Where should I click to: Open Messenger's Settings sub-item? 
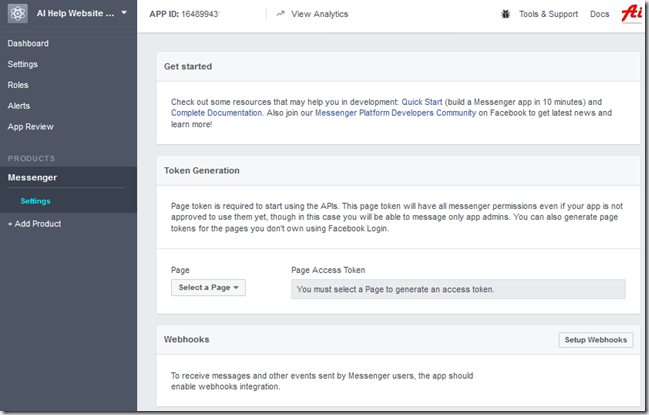[36, 201]
